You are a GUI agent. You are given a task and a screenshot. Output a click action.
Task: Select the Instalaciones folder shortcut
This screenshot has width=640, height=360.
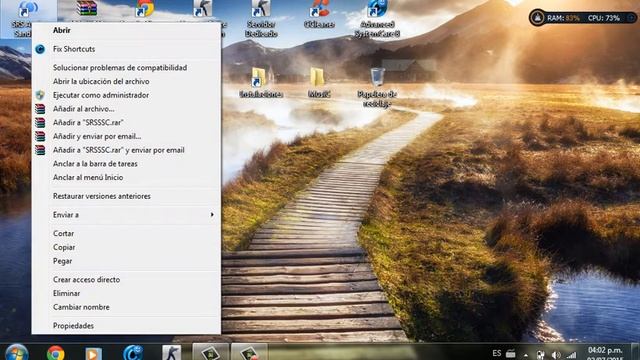[261, 82]
